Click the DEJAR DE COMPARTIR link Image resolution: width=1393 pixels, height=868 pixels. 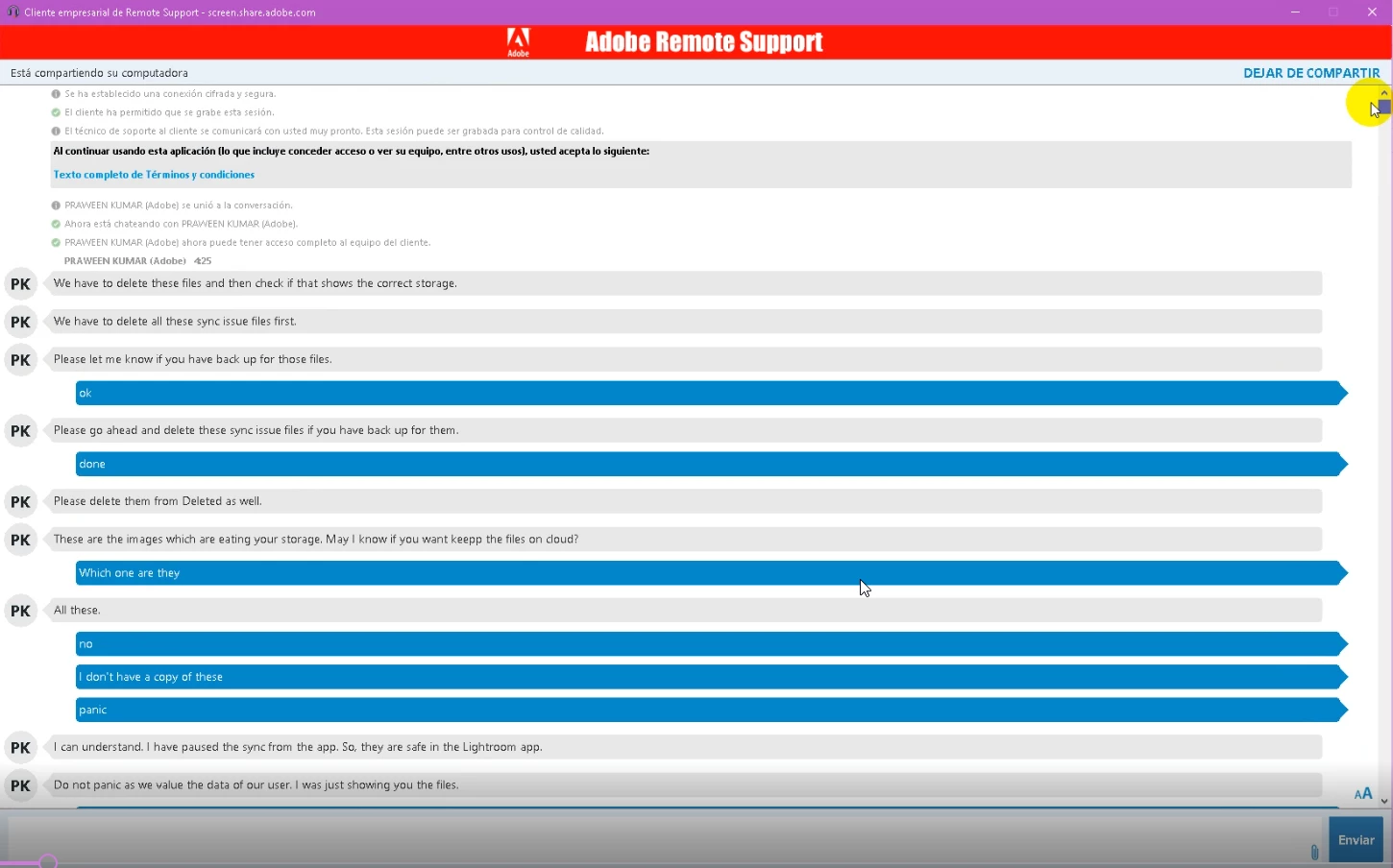pyautogui.click(x=1311, y=73)
